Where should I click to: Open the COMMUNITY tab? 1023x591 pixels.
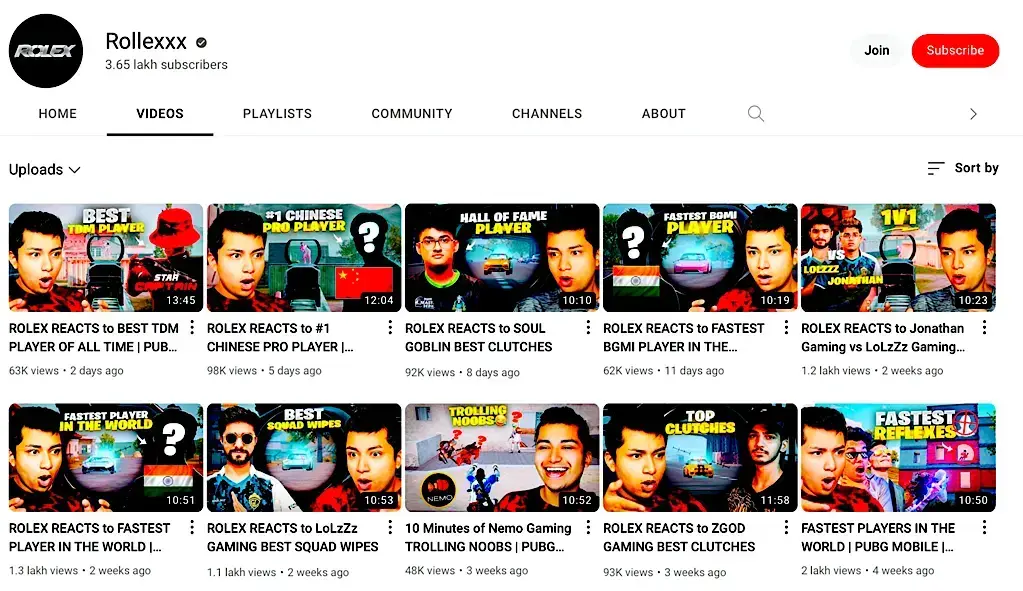(x=412, y=114)
